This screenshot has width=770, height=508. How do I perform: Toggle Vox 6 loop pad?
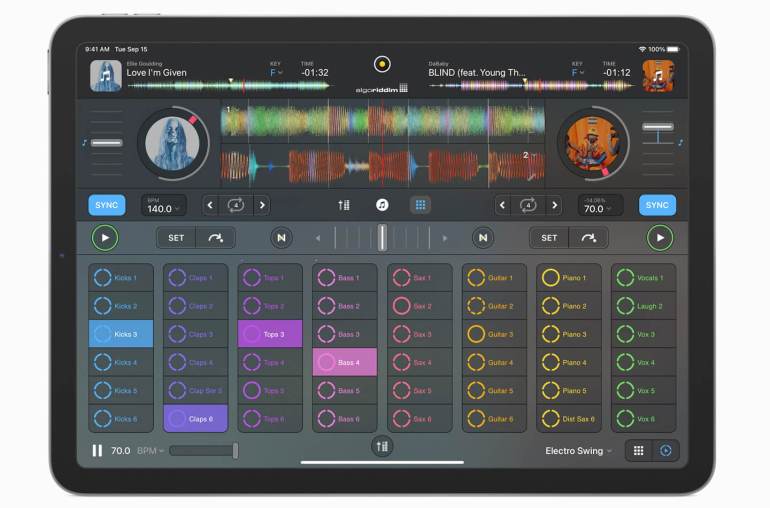coord(643,419)
